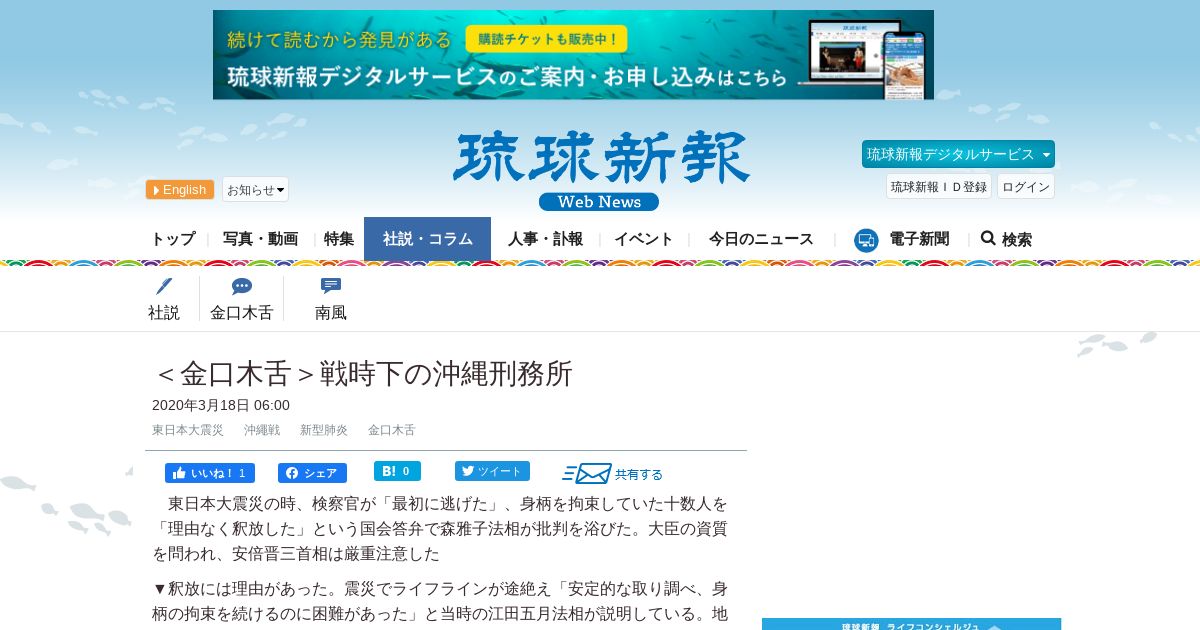Select the 南風 comment icon

click(x=331, y=286)
